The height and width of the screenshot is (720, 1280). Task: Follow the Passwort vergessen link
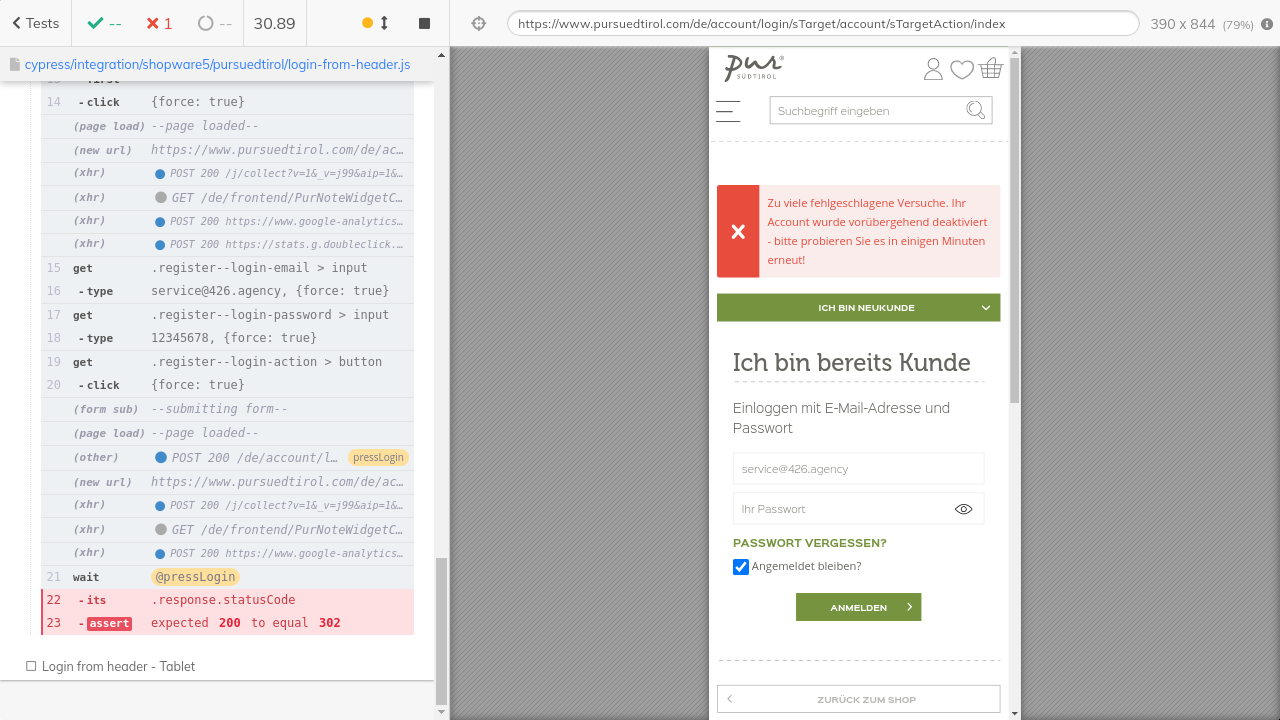pos(809,543)
